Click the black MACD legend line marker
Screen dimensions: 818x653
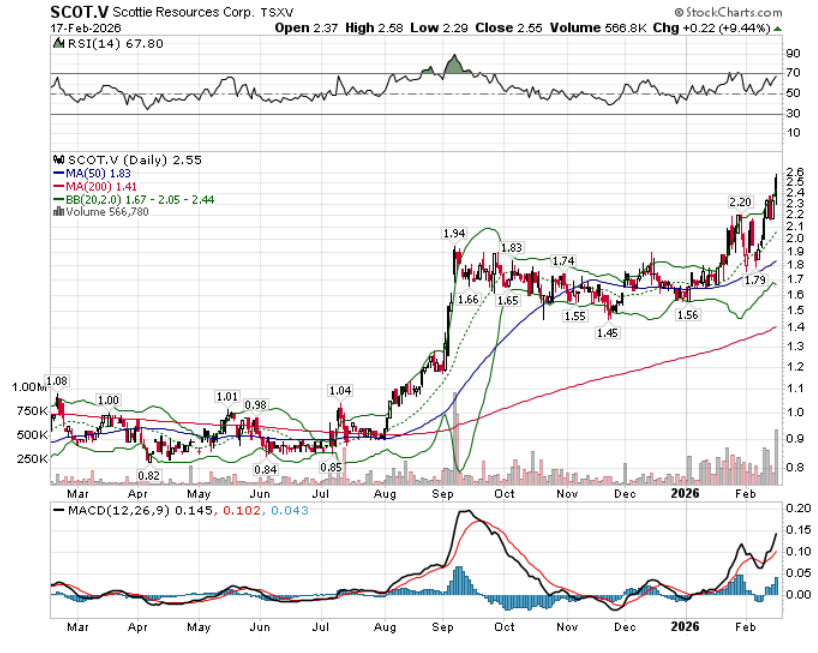59,510
